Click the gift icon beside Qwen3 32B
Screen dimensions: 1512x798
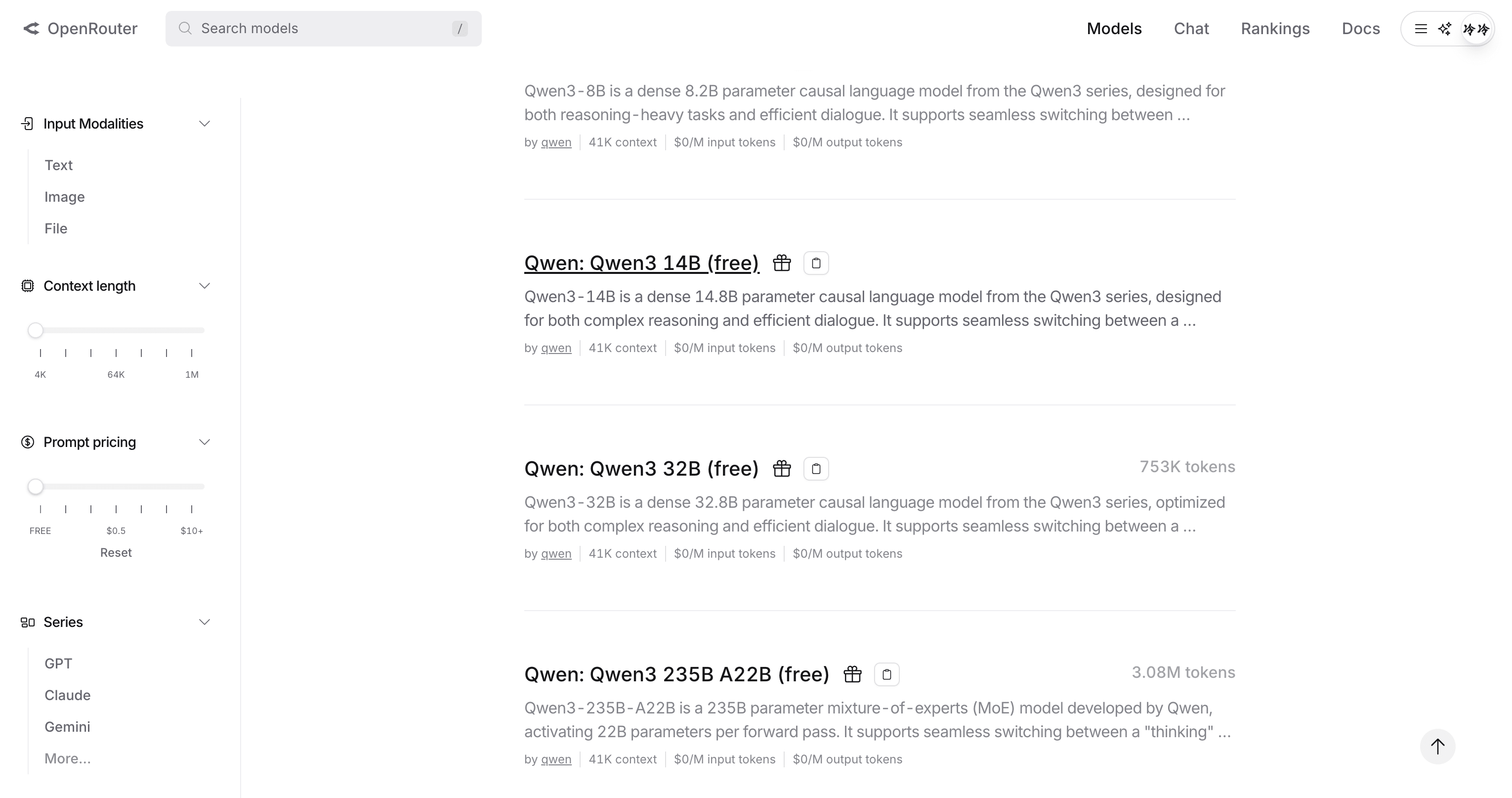782,469
